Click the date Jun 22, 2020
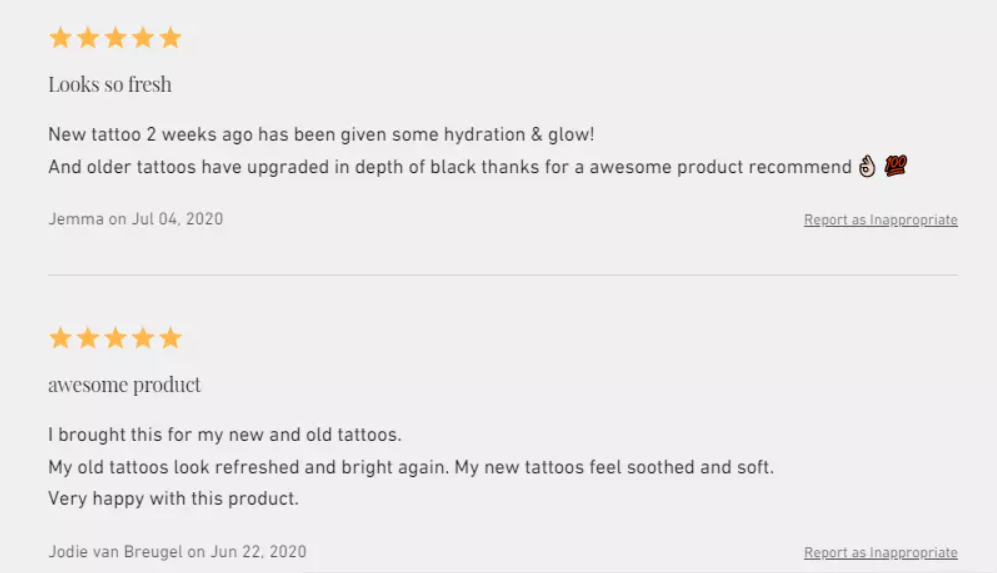The height and width of the screenshot is (573, 997). click(260, 552)
